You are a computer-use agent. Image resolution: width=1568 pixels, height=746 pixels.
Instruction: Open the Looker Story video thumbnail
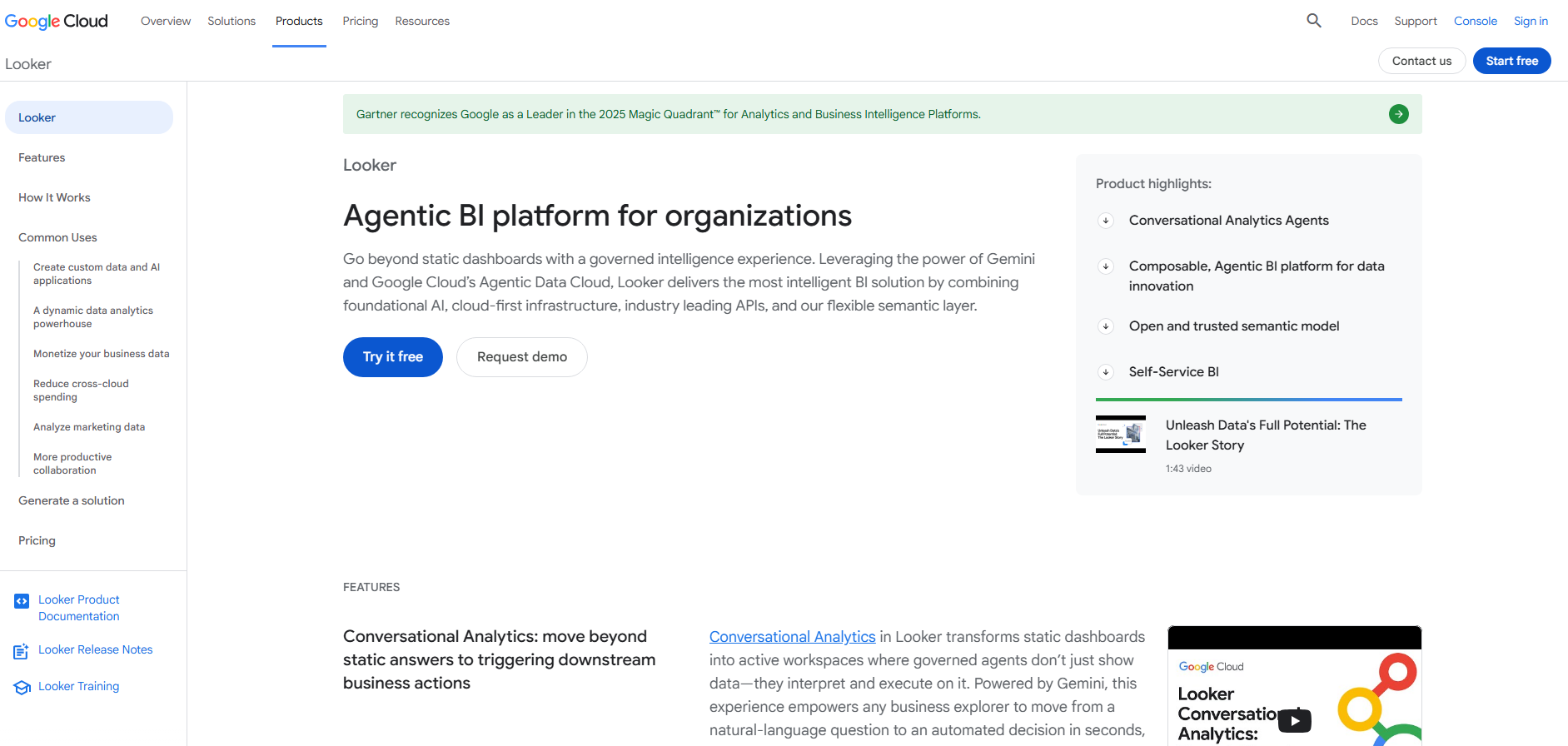click(1121, 434)
